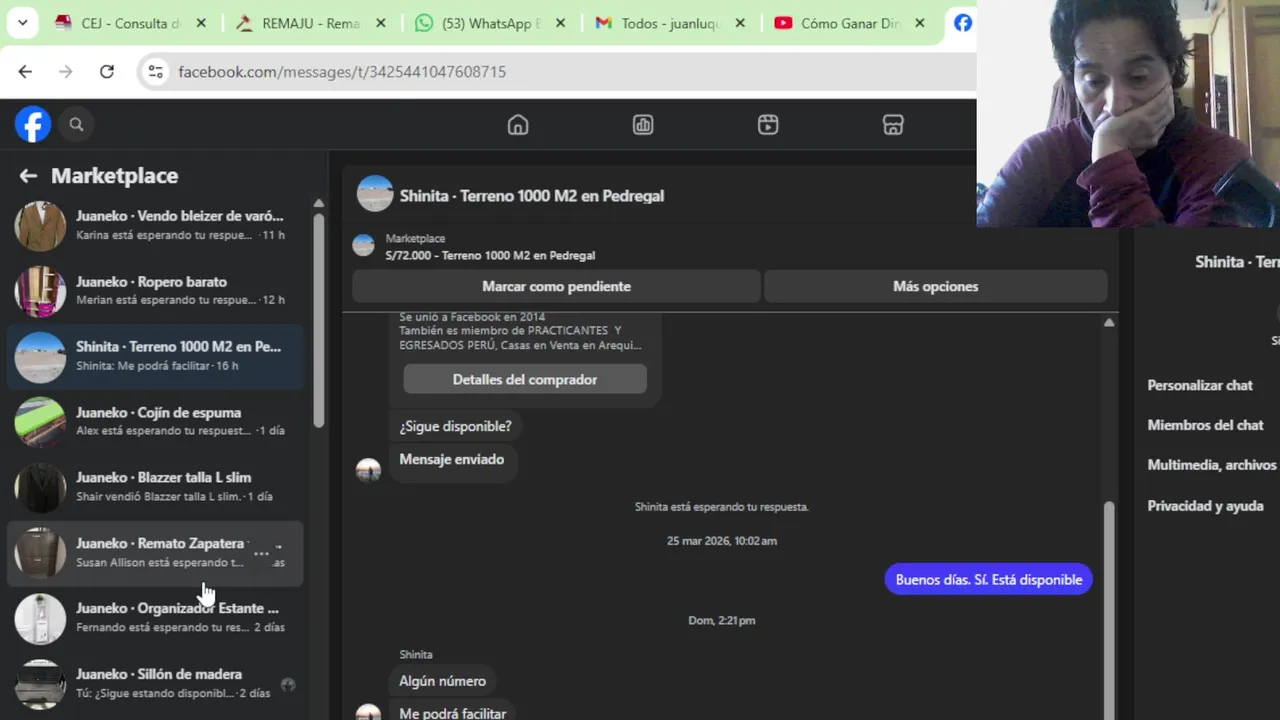1280x720 pixels.
Task: Open the professional dashboard chart icon
Action: pos(643,125)
